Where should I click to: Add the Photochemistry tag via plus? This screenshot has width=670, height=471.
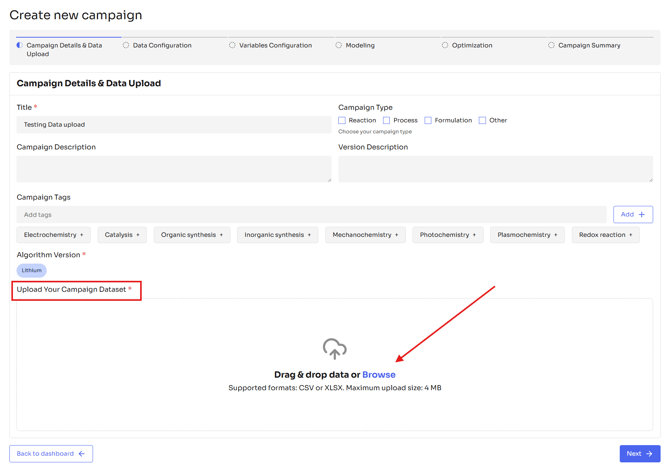point(474,235)
